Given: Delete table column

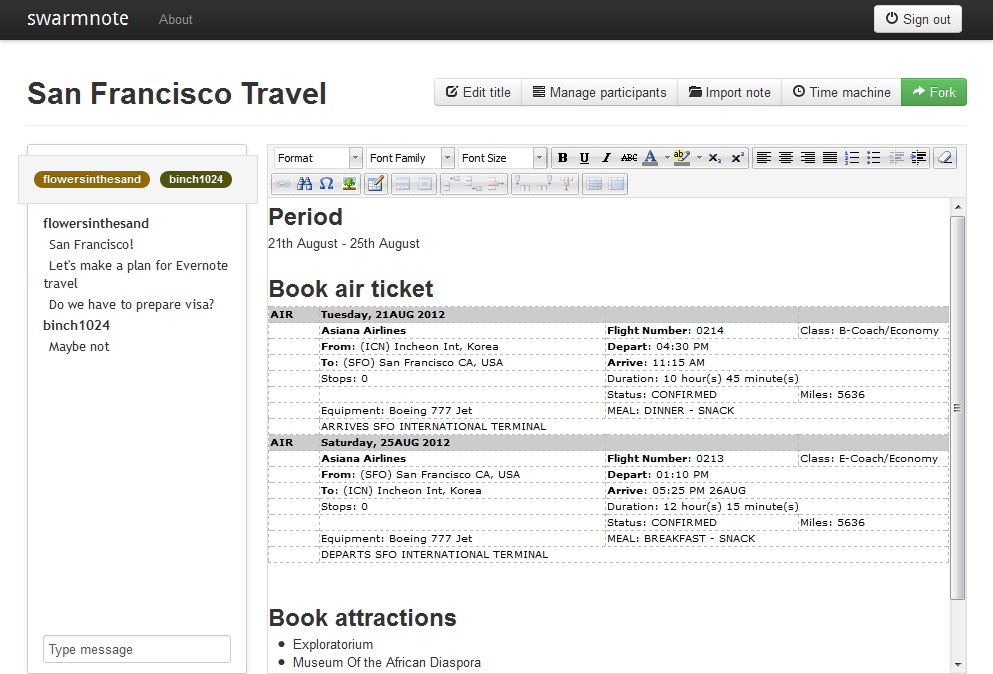Looking at the screenshot, I should tap(567, 184).
